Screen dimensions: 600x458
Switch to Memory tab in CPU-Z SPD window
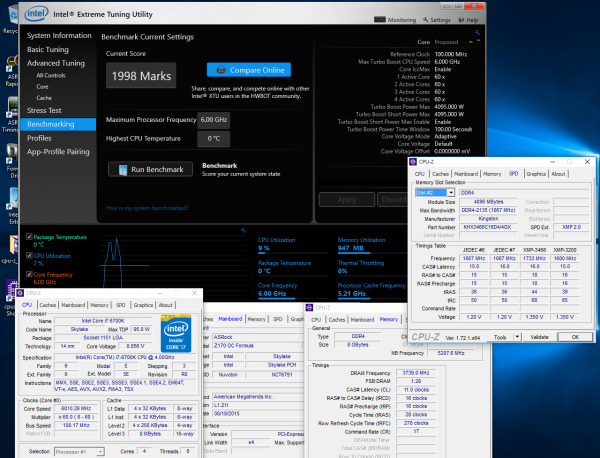[x=492, y=174]
